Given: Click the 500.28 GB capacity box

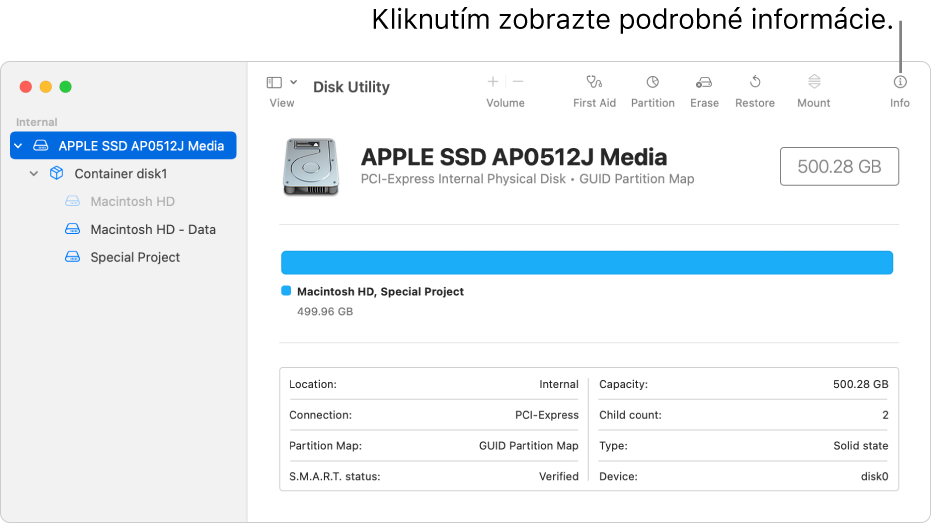Looking at the screenshot, I should click(x=839, y=166).
